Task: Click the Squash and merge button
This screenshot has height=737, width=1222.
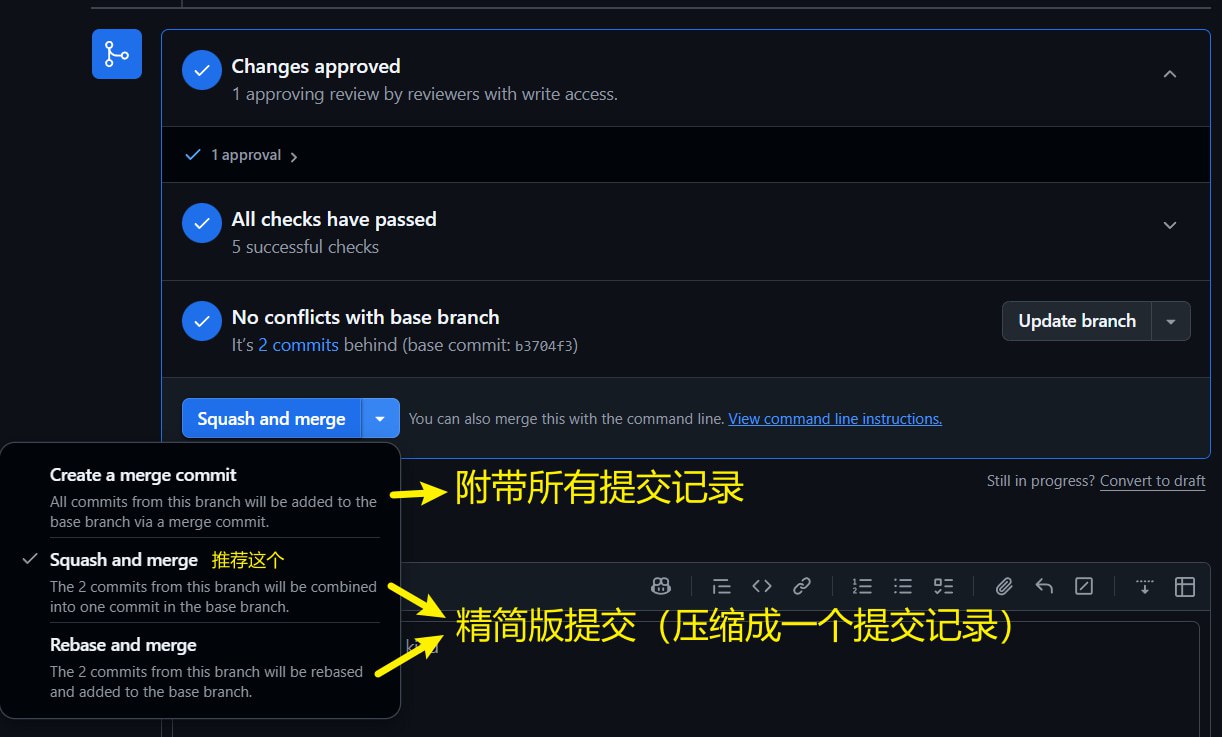Action: (271, 418)
